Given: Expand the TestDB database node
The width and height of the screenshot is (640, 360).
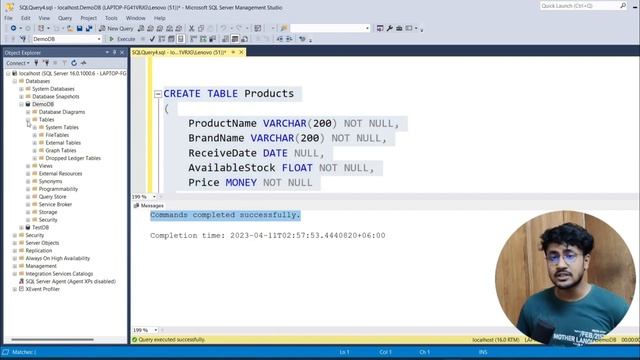Looking at the screenshot, I should (x=21, y=227).
